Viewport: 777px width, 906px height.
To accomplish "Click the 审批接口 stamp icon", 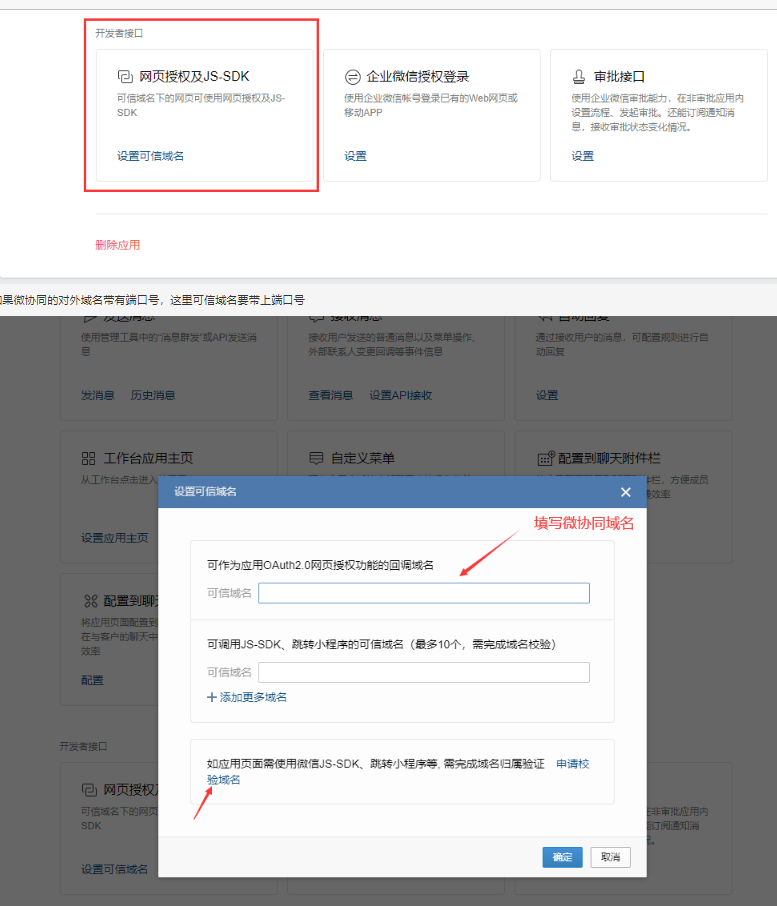I will (578, 76).
